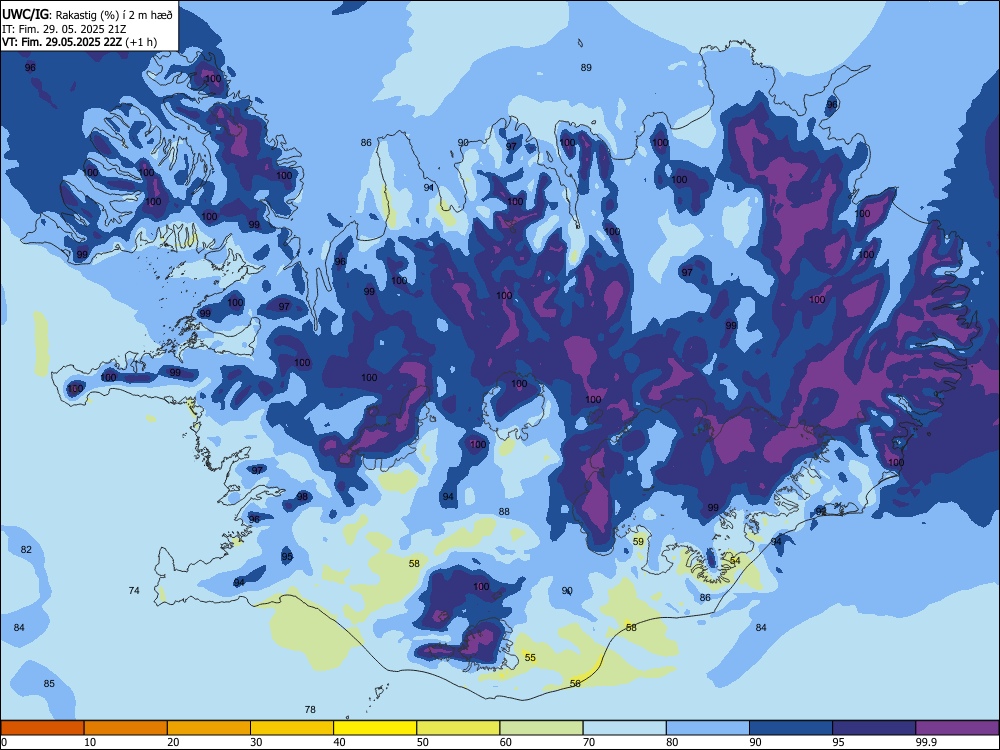Screen dimensions: 1000x750
Task: Click the humidity value '91' on the map
Action: pyautogui.click(x=429, y=188)
